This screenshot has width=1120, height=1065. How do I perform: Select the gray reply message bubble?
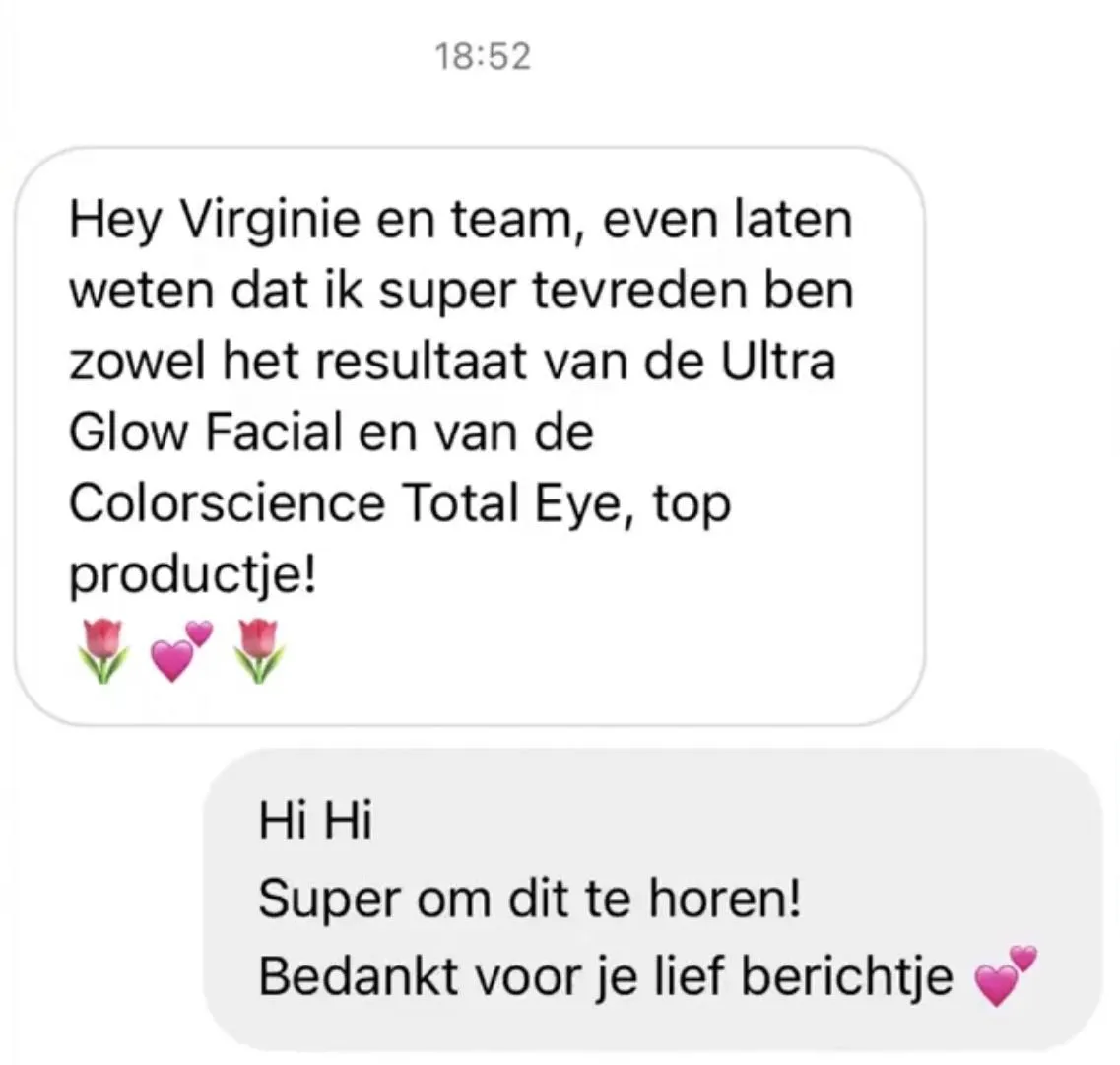click(x=653, y=899)
